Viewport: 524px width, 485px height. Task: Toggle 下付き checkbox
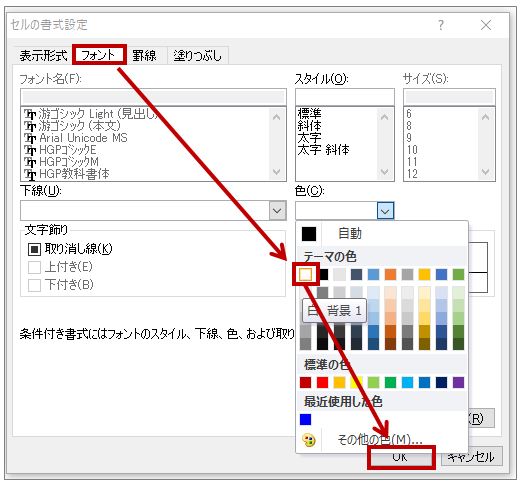tap(34, 285)
